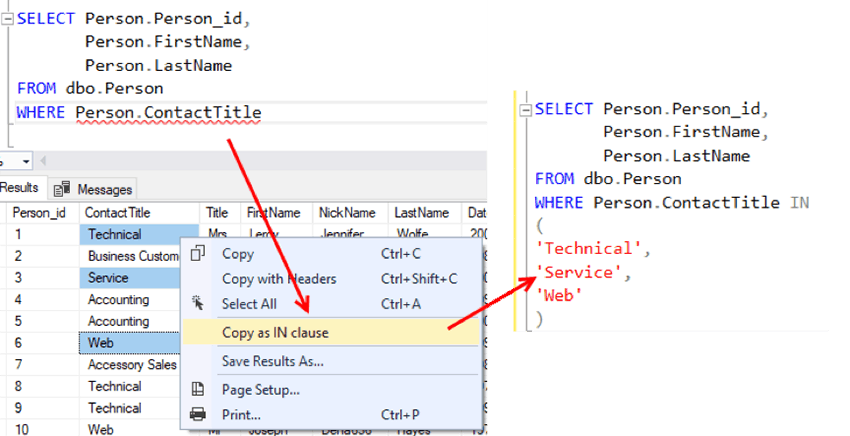This screenshot has width=850, height=436.
Task: Choose Copy as IN clause
Action: point(275,332)
